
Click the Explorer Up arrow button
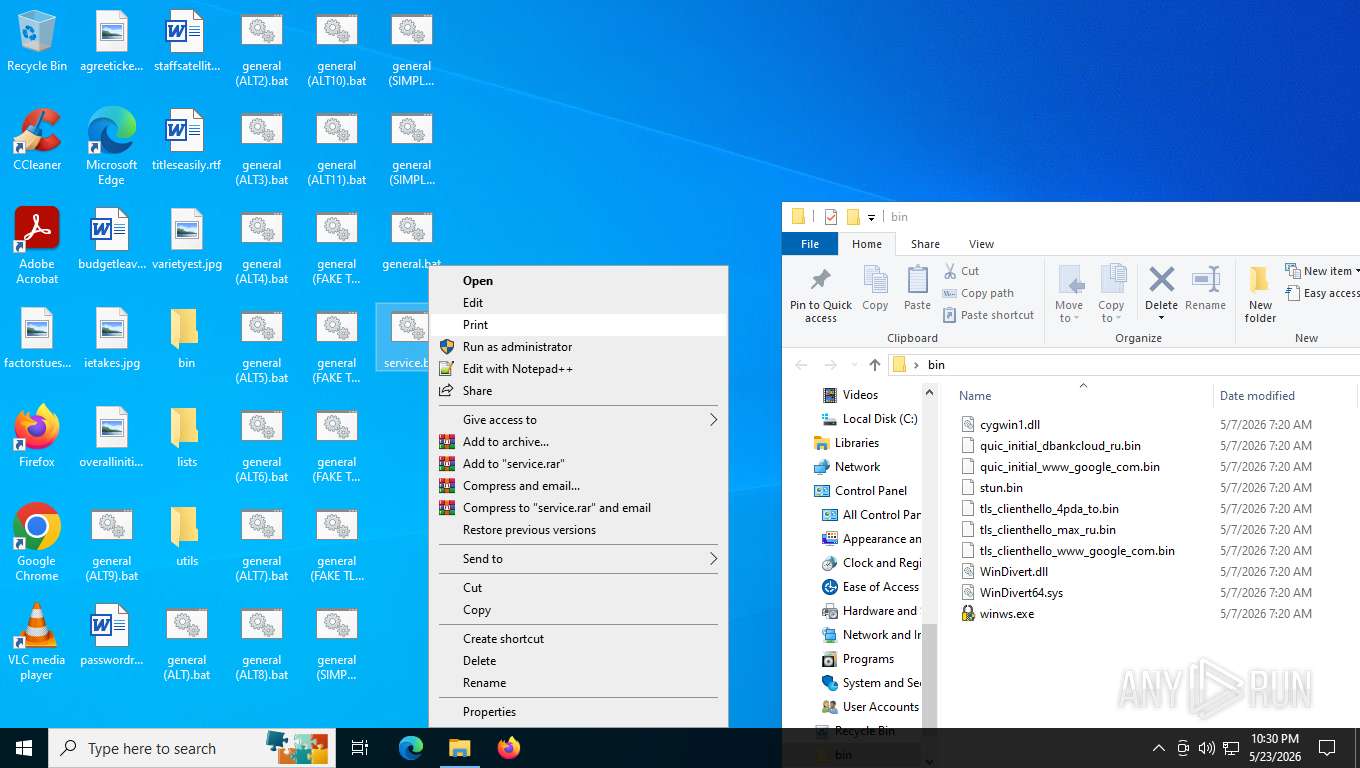point(875,365)
